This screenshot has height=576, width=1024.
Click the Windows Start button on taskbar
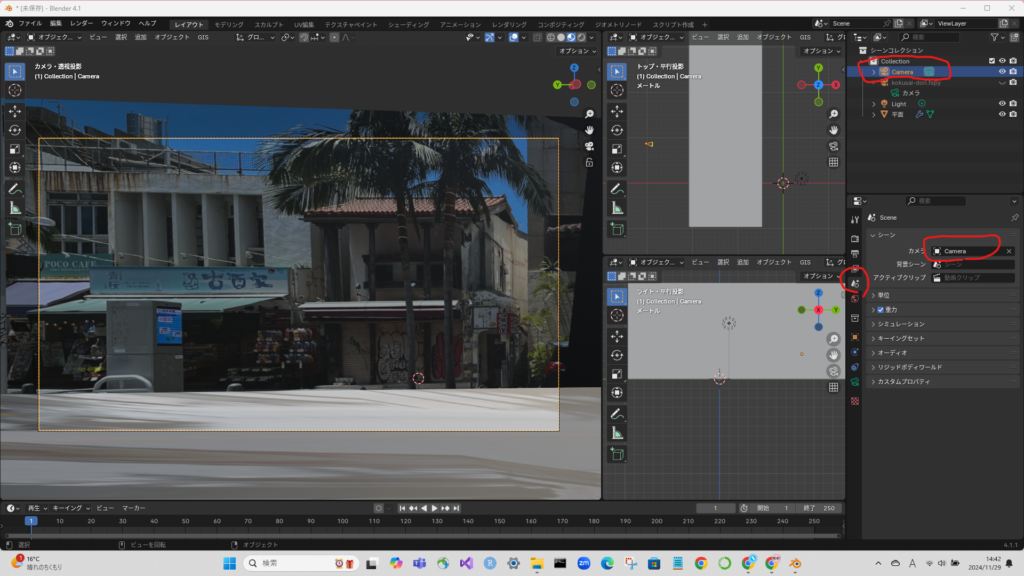pos(229,564)
